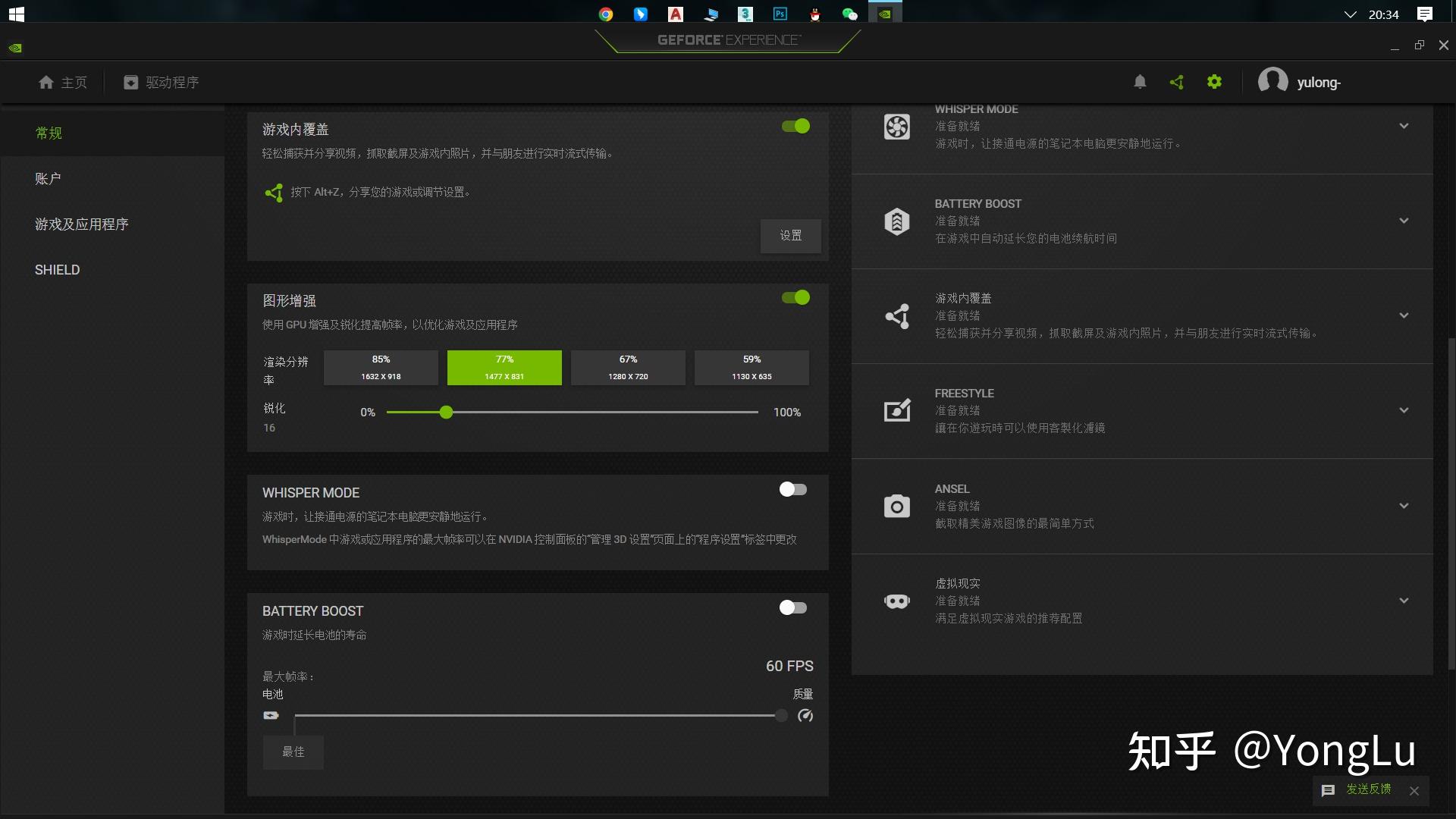
Task: Click the green share icon beside Alt+Z hint
Action: pos(274,193)
